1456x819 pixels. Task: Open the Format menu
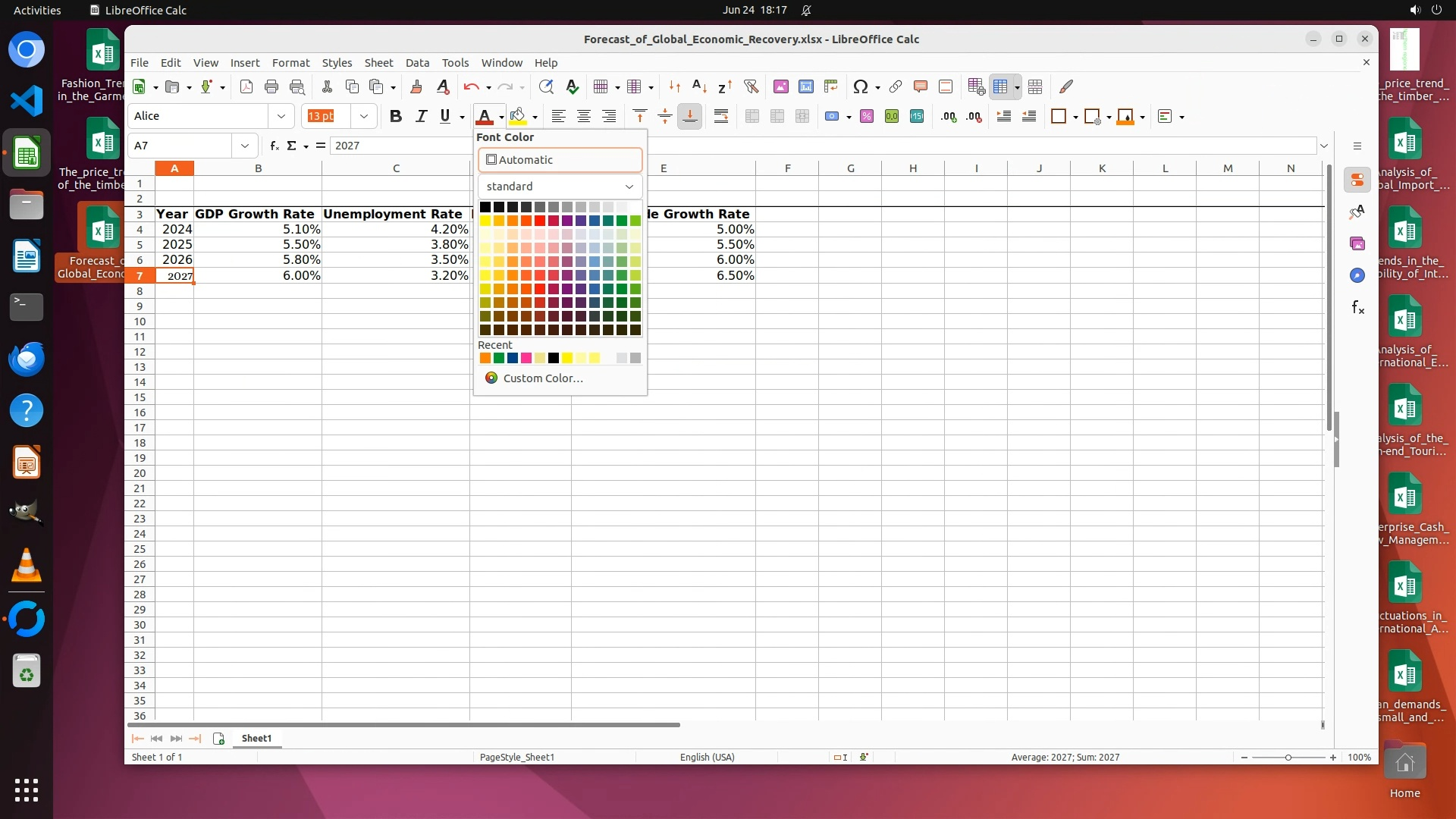pyautogui.click(x=290, y=62)
